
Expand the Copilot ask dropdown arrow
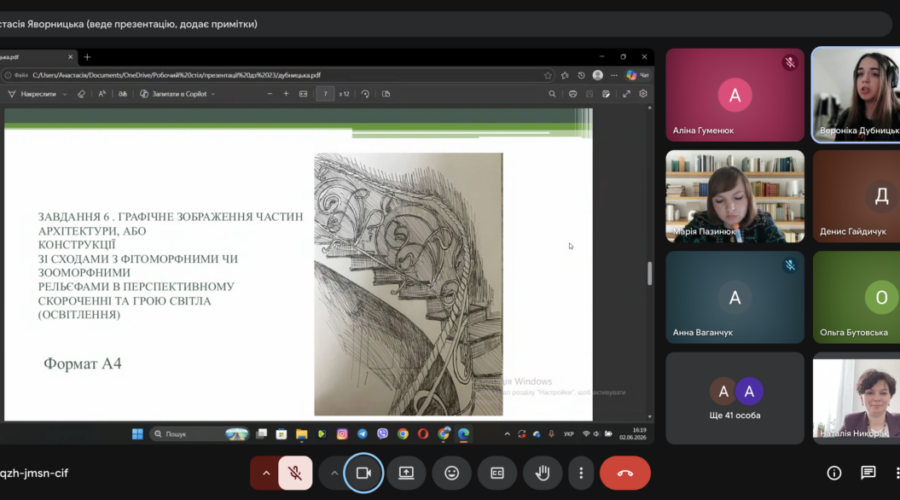coord(213,94)
